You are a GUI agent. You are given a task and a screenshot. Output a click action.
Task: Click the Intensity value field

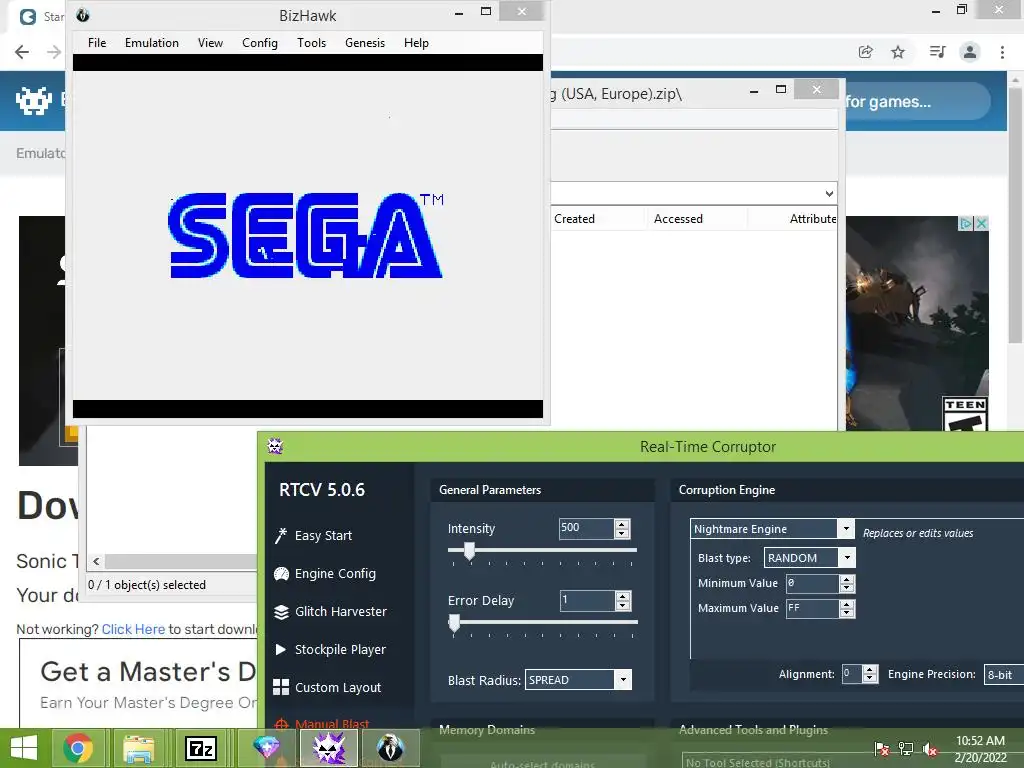(x=586, y=528)
